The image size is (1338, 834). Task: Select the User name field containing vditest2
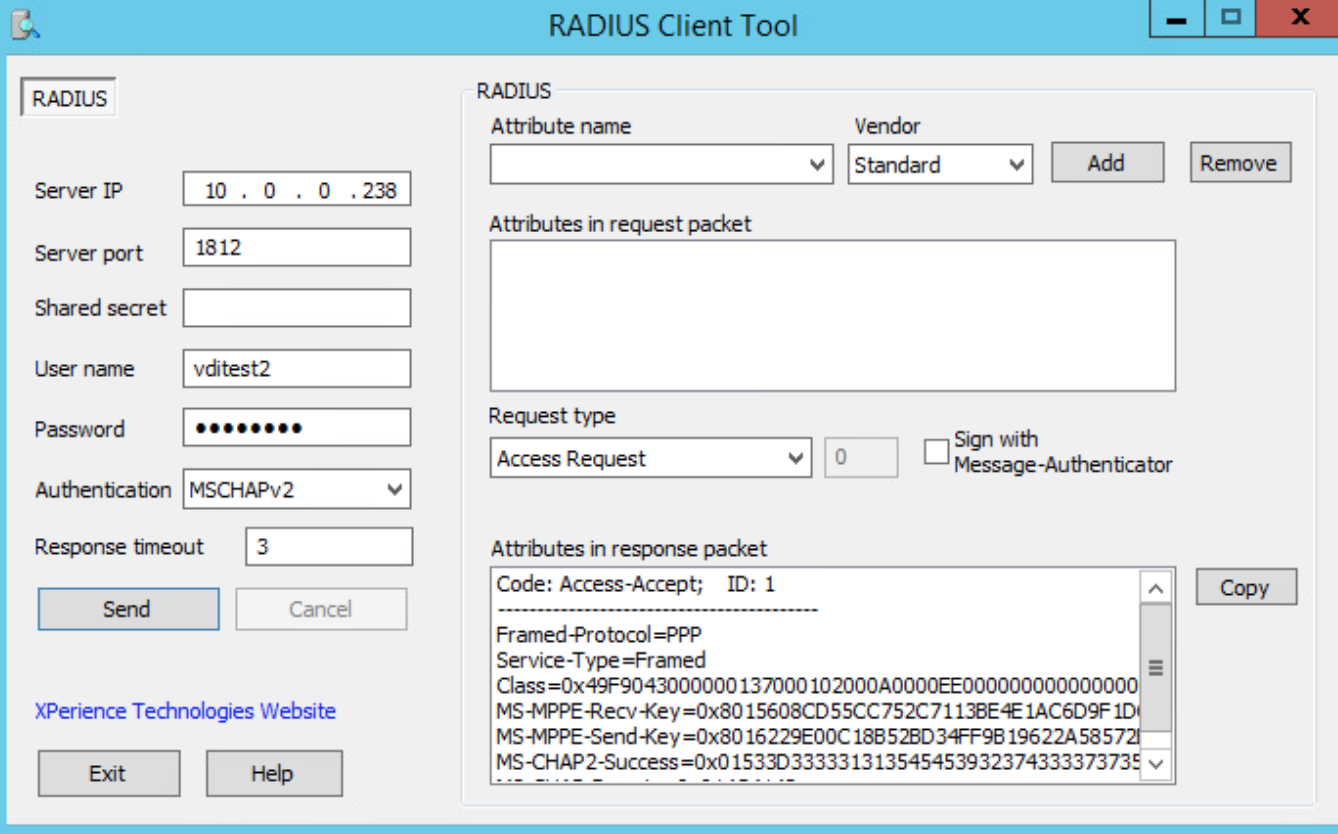tap(295, 368)
